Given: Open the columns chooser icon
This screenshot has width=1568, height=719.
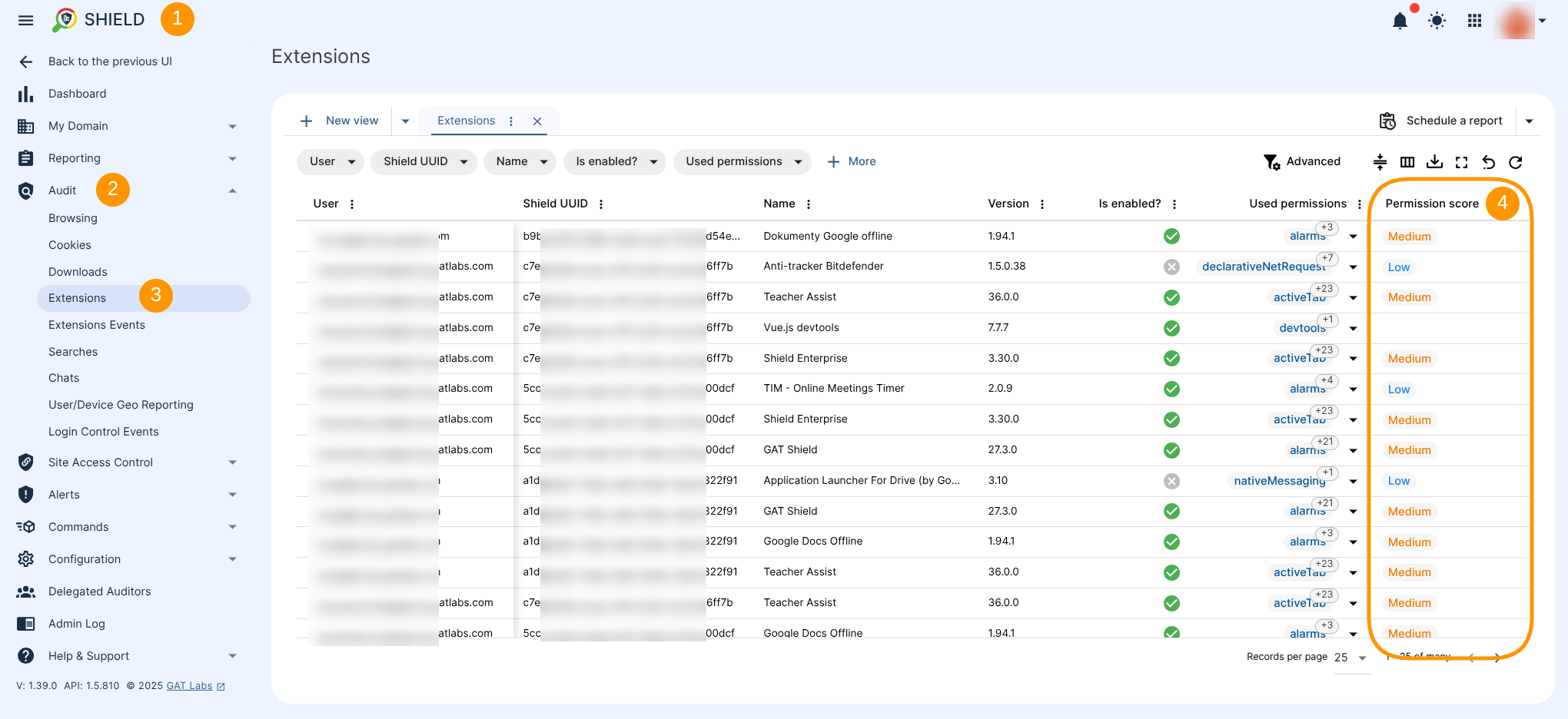Looking at the screenshot, I should tap(1407, 162).
